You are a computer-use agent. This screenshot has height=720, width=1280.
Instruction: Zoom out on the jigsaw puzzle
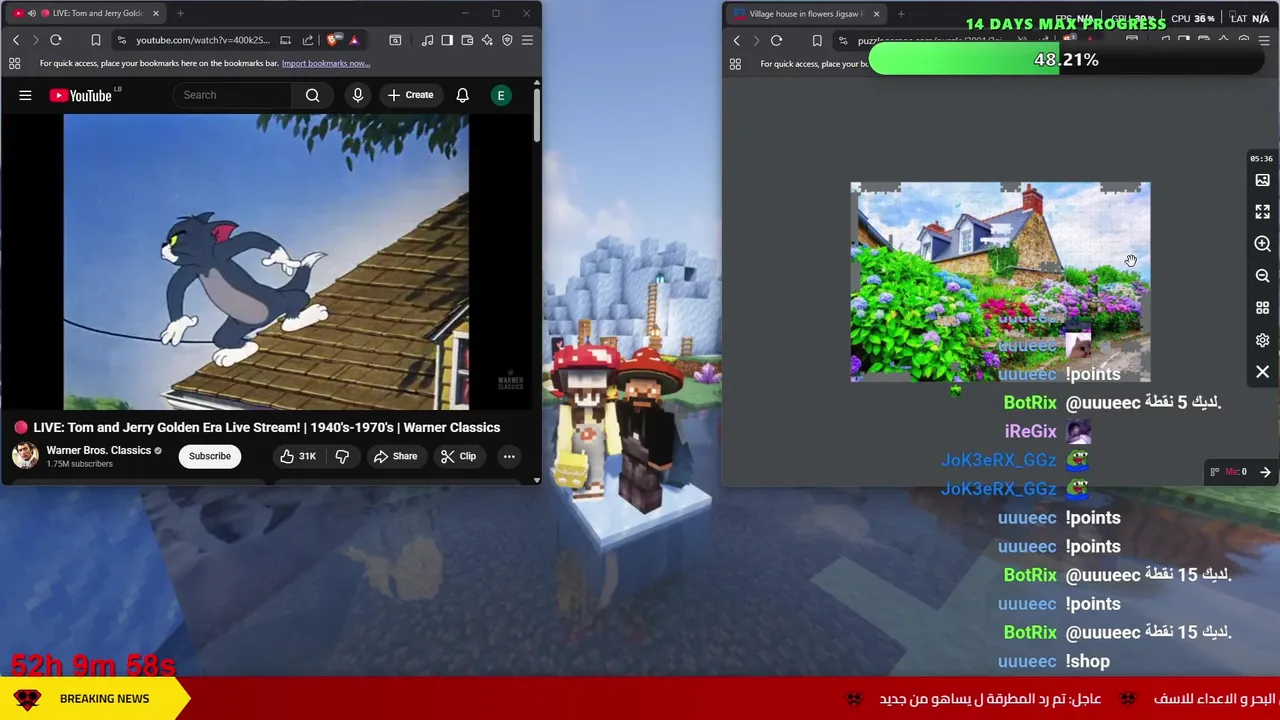(x=1262, y=276)
